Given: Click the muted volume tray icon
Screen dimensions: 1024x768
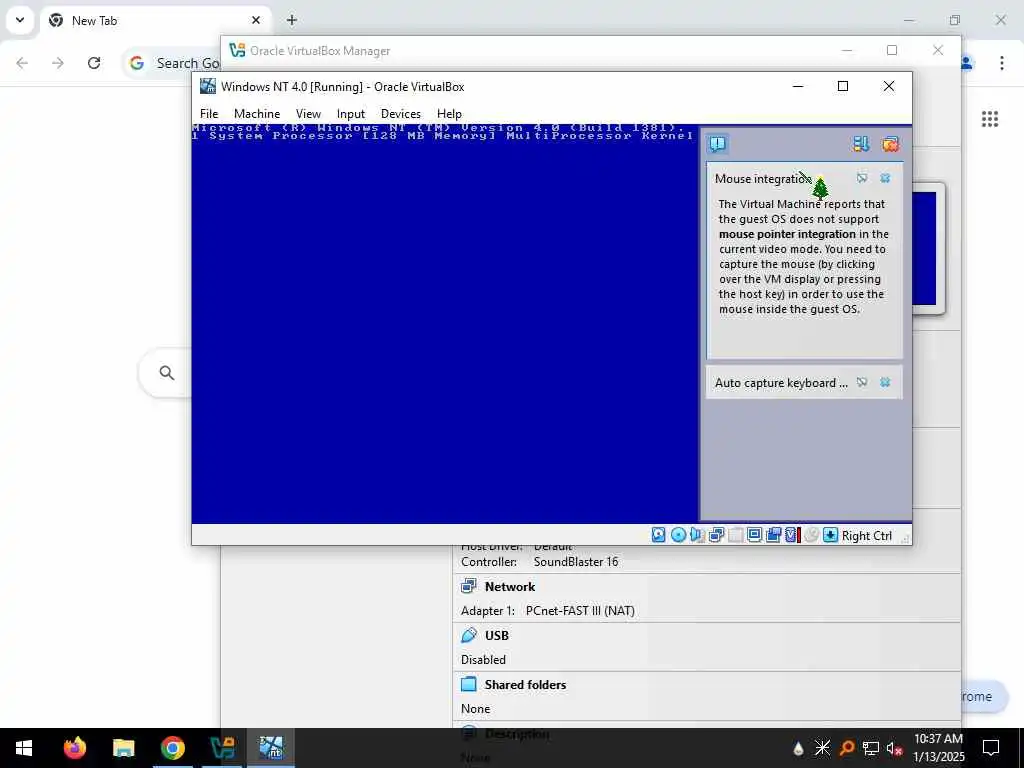Looking at the screenshot, I should [x=894, y=748].
